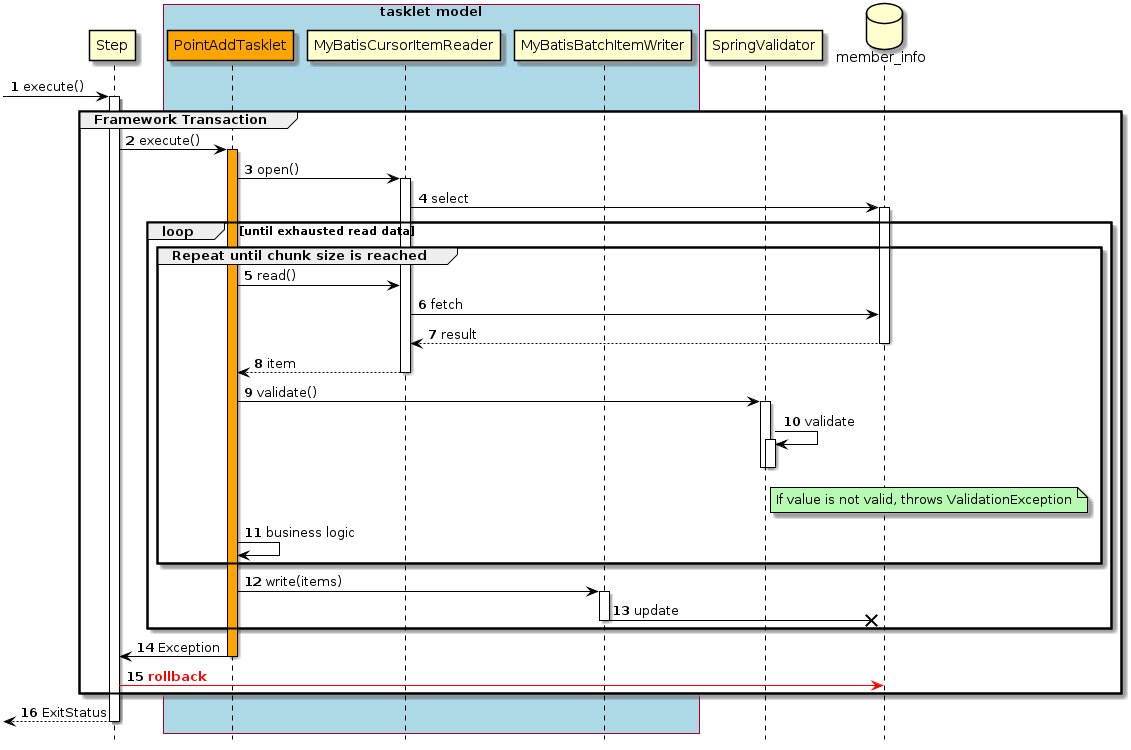Viewport: 1131px width, 750px height.
Task: Click the PointAddTasklet orange participant box
Action: tap(229, 45)
